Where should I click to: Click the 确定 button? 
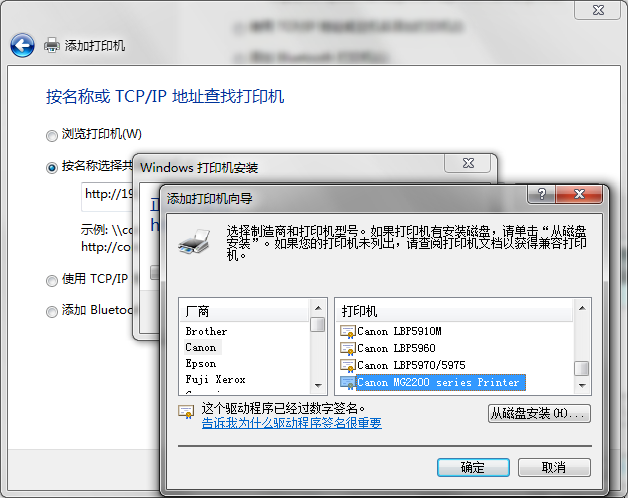pos(473,468)
